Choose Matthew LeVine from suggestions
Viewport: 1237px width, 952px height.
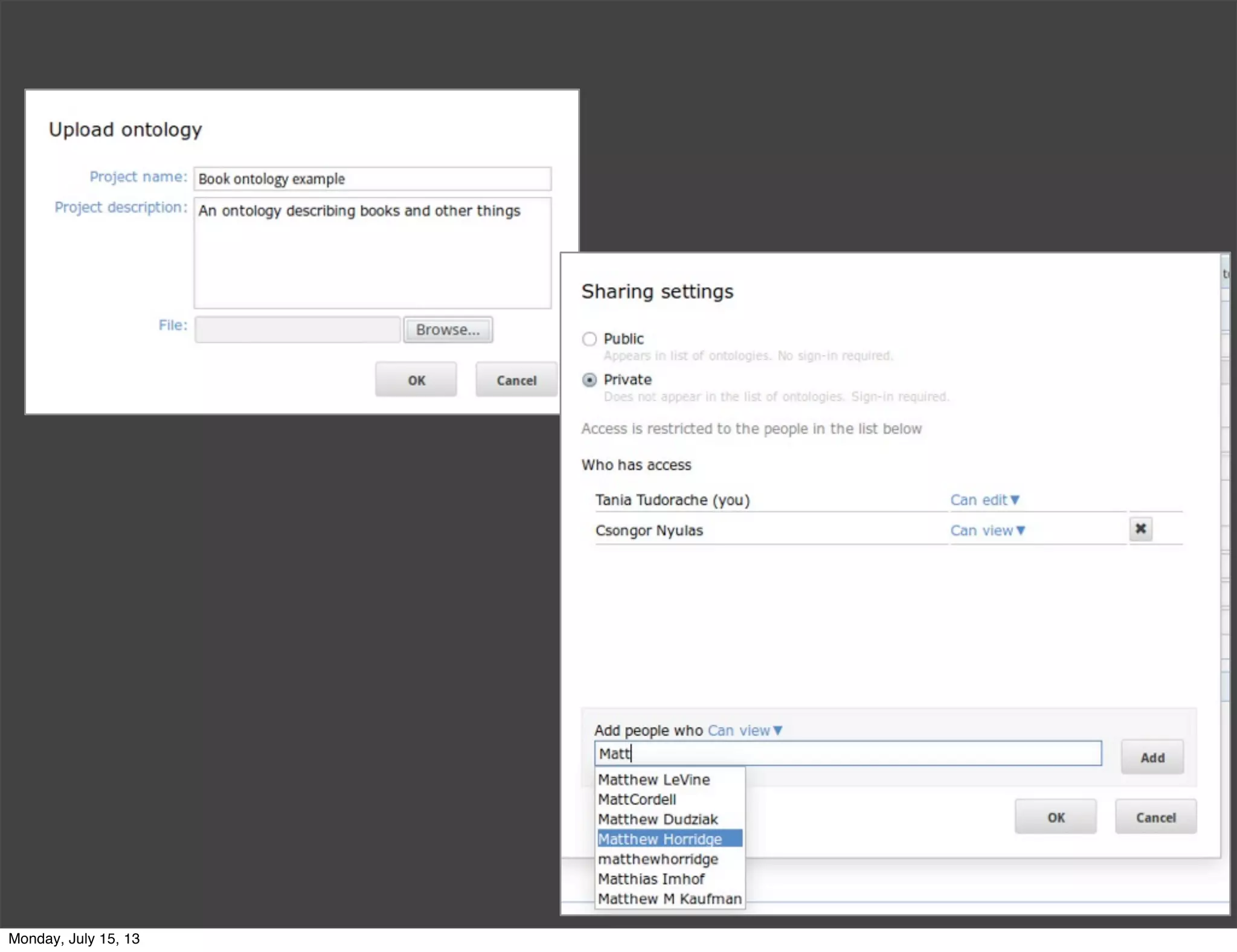point(654,780)
